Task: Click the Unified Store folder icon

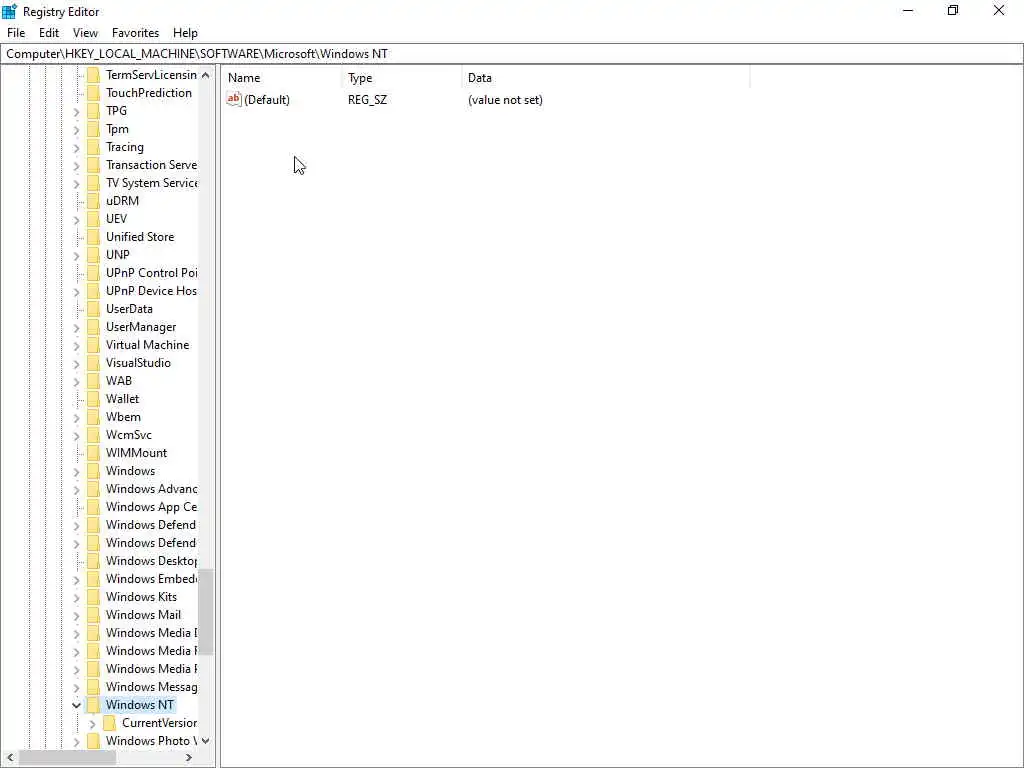Action: (93, 236)
